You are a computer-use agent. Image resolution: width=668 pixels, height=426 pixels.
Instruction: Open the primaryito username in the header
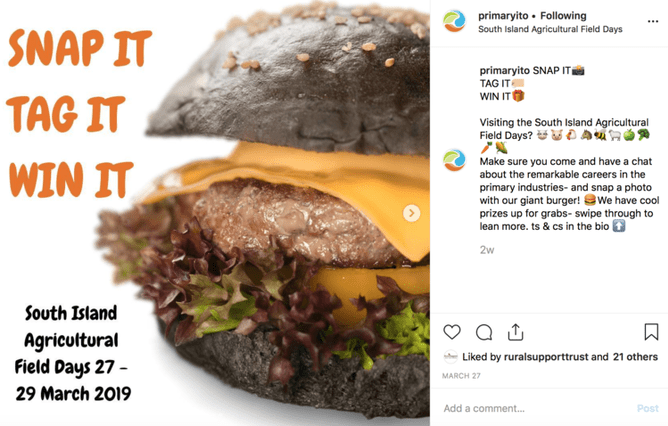click(x=503, y=16)
